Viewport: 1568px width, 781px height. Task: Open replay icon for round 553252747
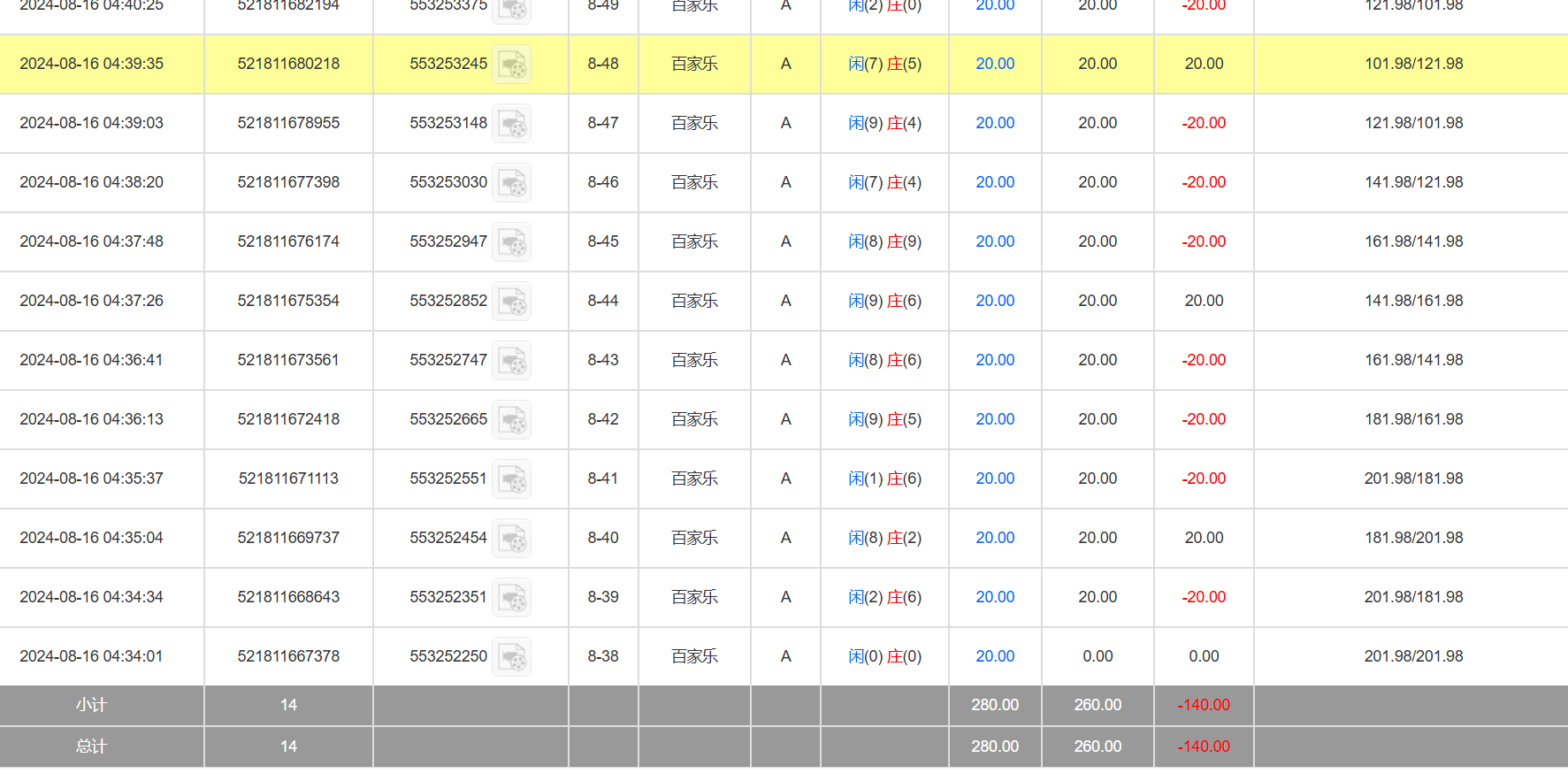511,361
